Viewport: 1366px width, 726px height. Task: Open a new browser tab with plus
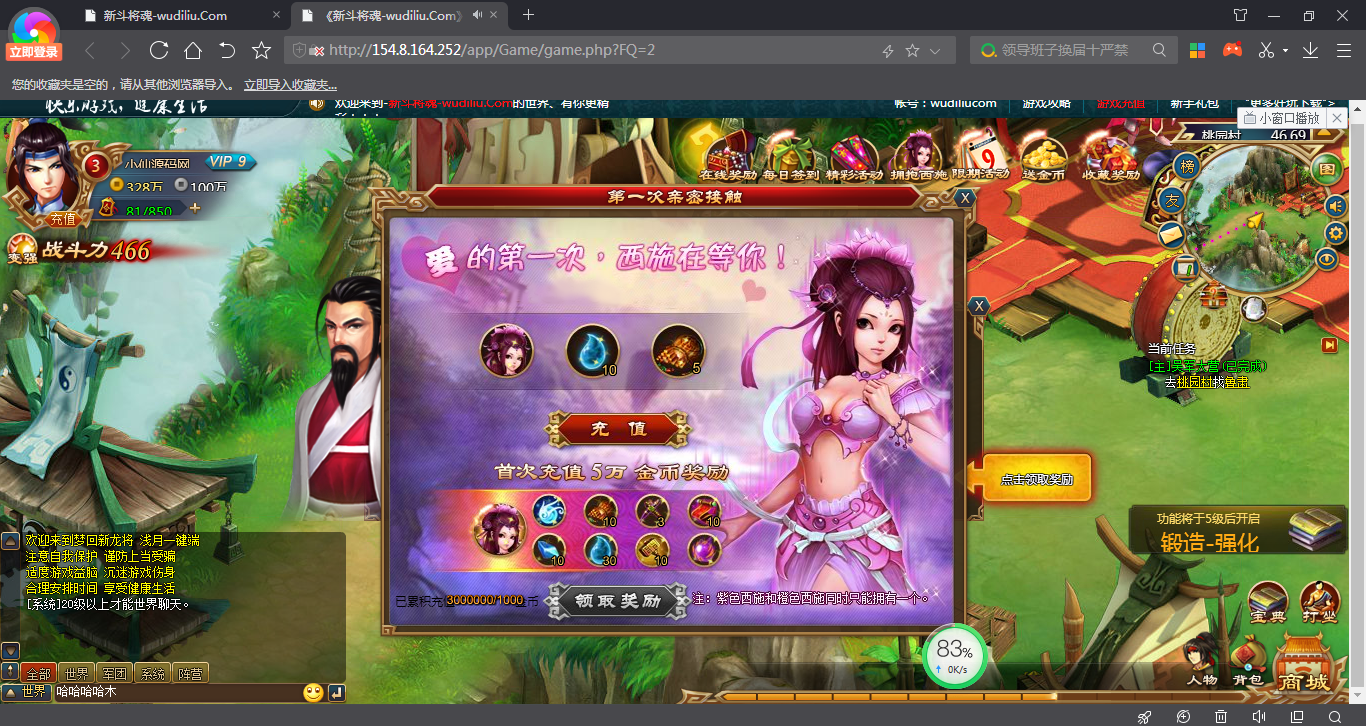(x=528, y=15)
